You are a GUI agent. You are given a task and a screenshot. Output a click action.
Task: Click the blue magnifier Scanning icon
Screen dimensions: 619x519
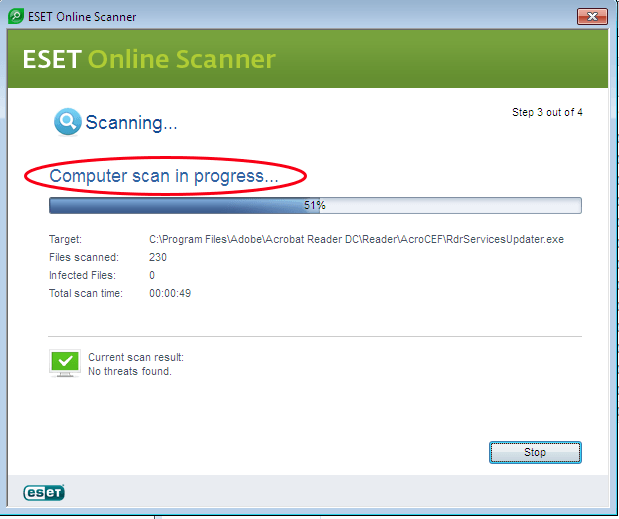tap(68, 122)
